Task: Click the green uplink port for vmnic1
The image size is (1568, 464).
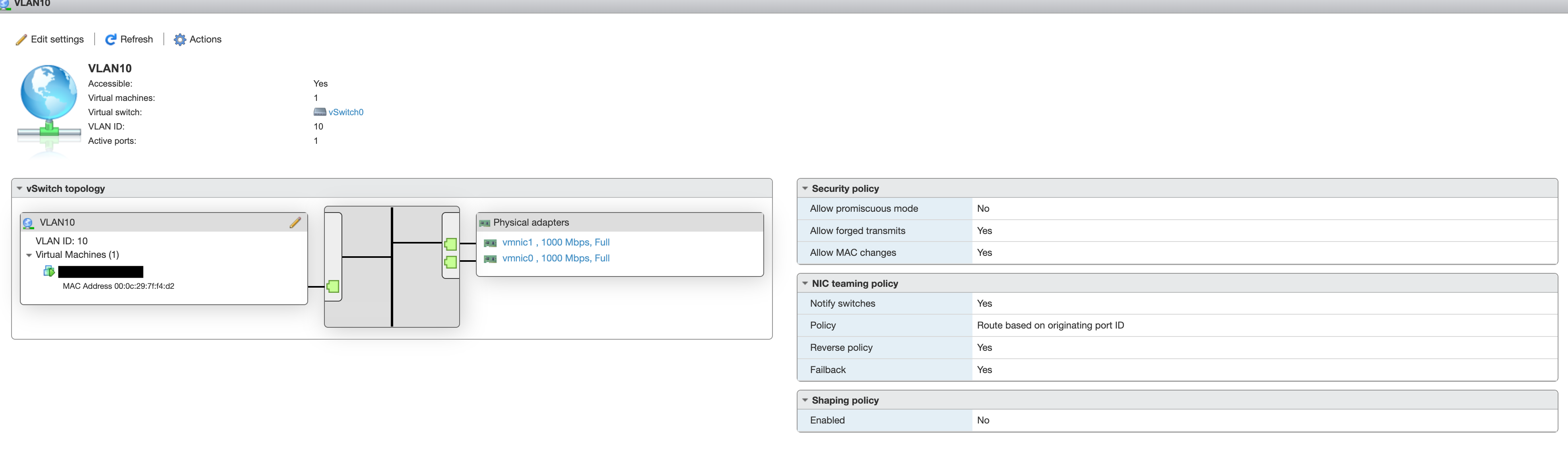Action: (x=450, y=244)
